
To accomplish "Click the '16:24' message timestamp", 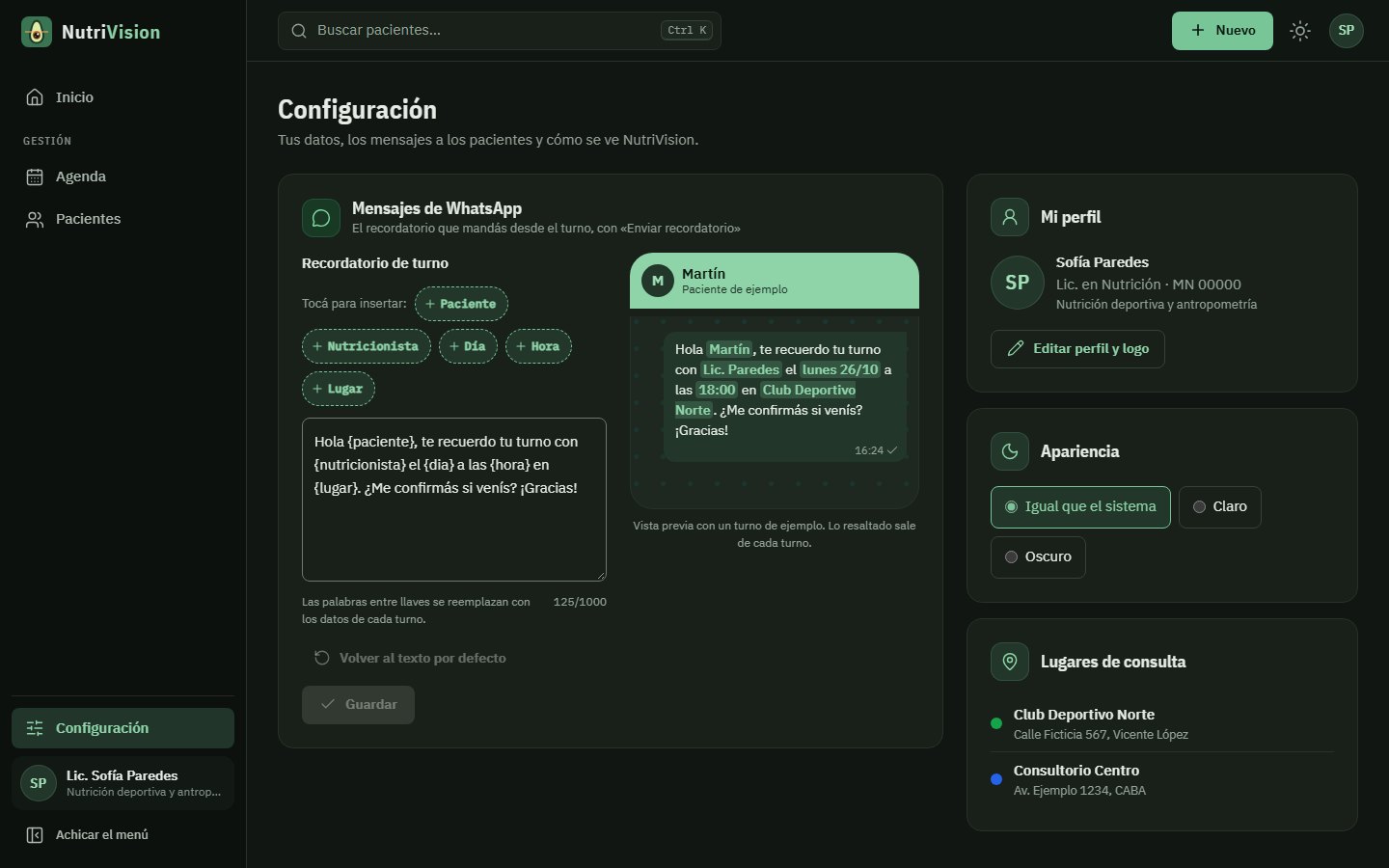I will coord(868,450).
